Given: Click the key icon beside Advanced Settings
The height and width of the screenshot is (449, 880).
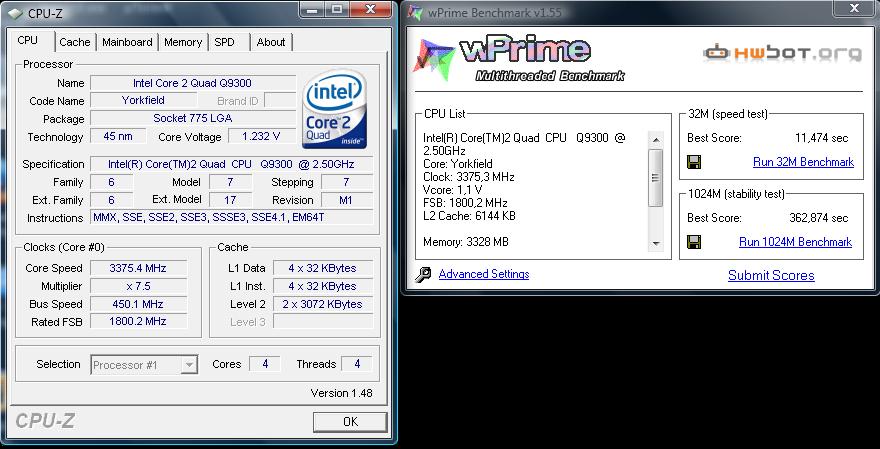Looking at the screenshot, I should 423,274.
